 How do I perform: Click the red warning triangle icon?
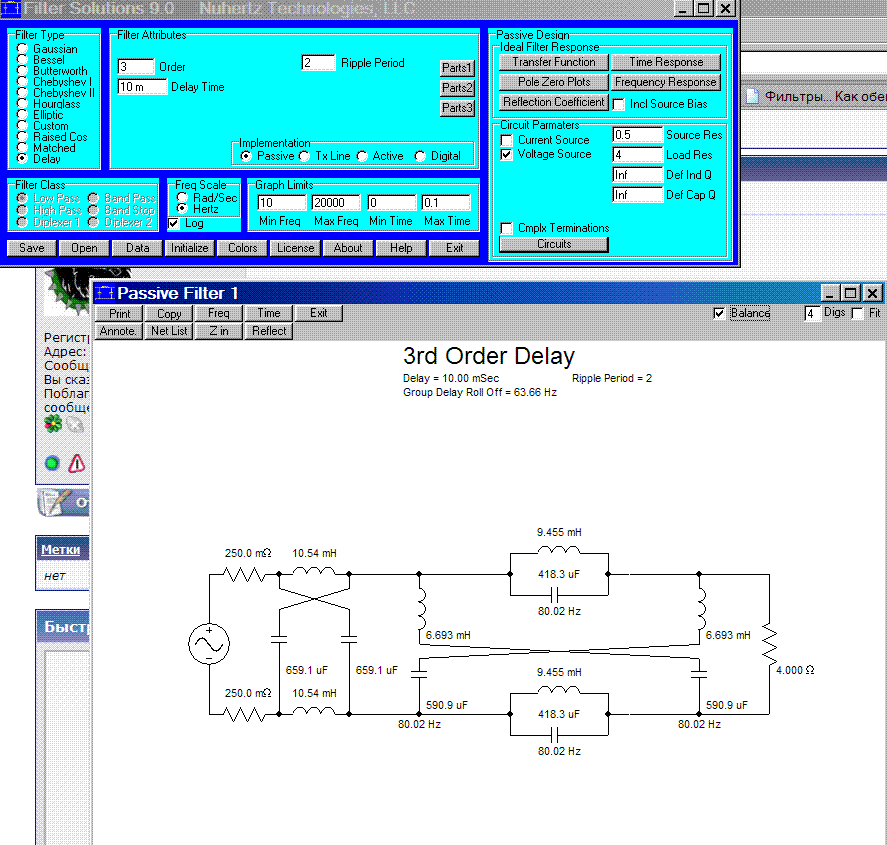click(x=76, y=464)
